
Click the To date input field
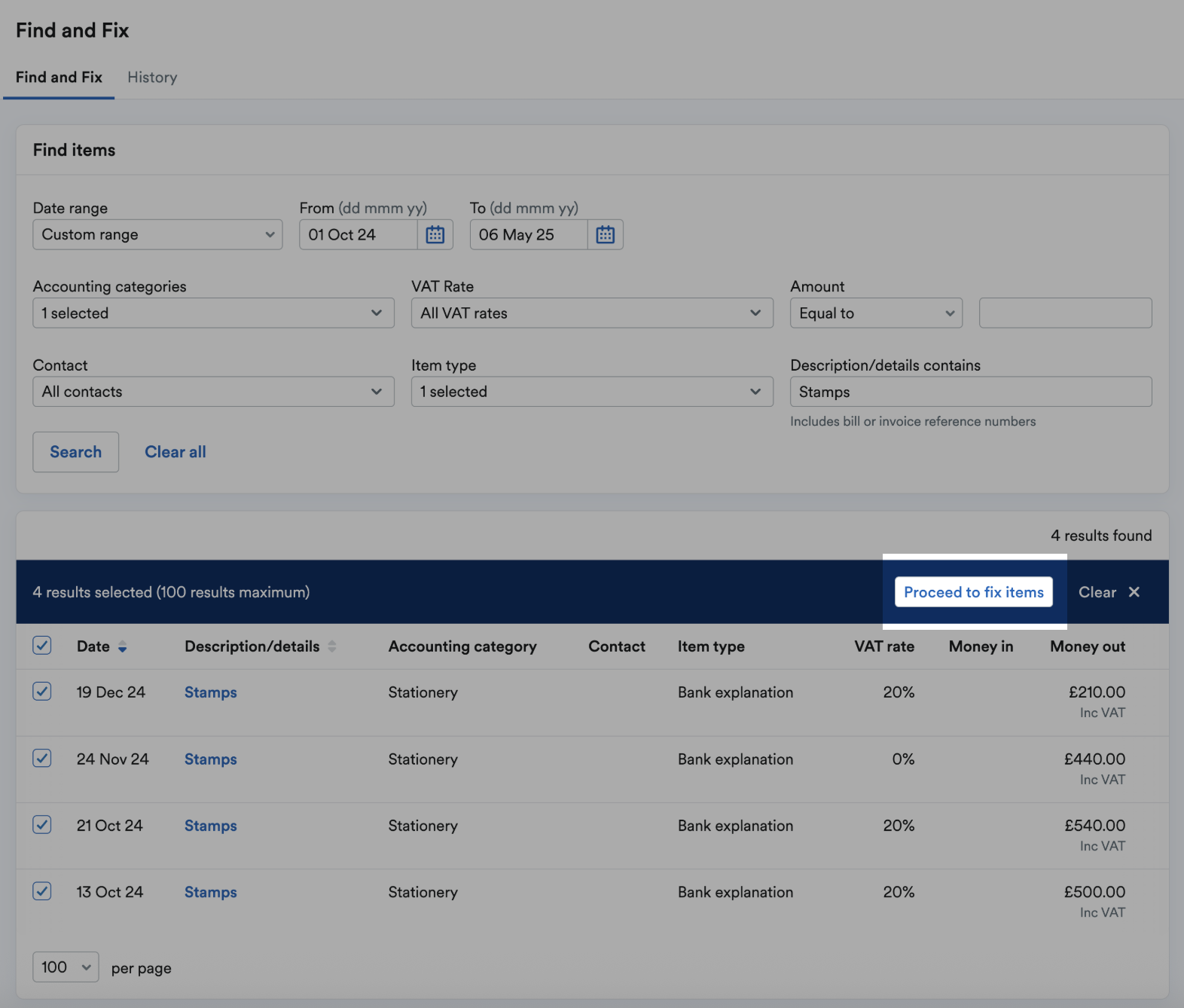click(x=529, y=234)
